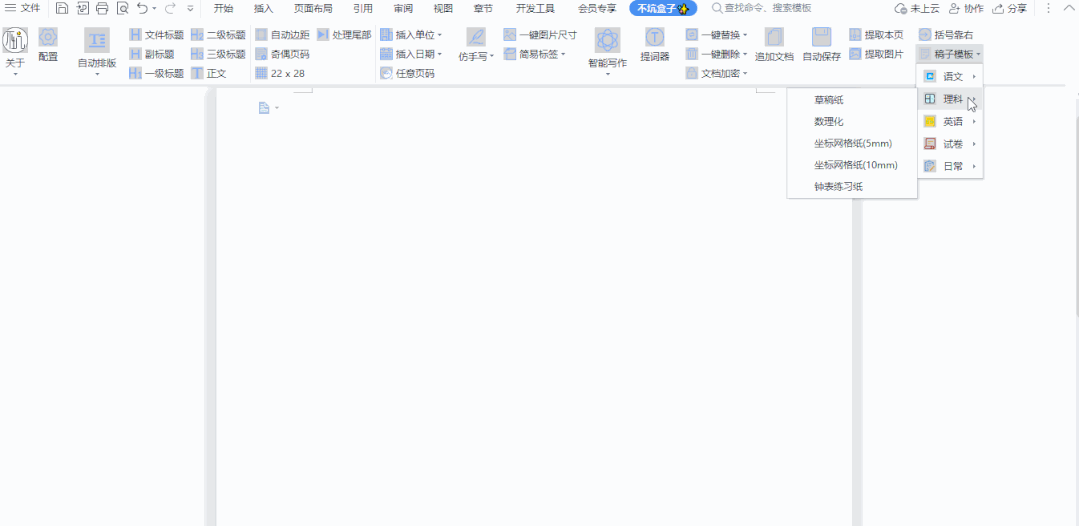Image resolution: width=1079 pixels, height=526 pixels.
Task: Open the 一键替换 dropdown
Action: click(x=716, y=35)
